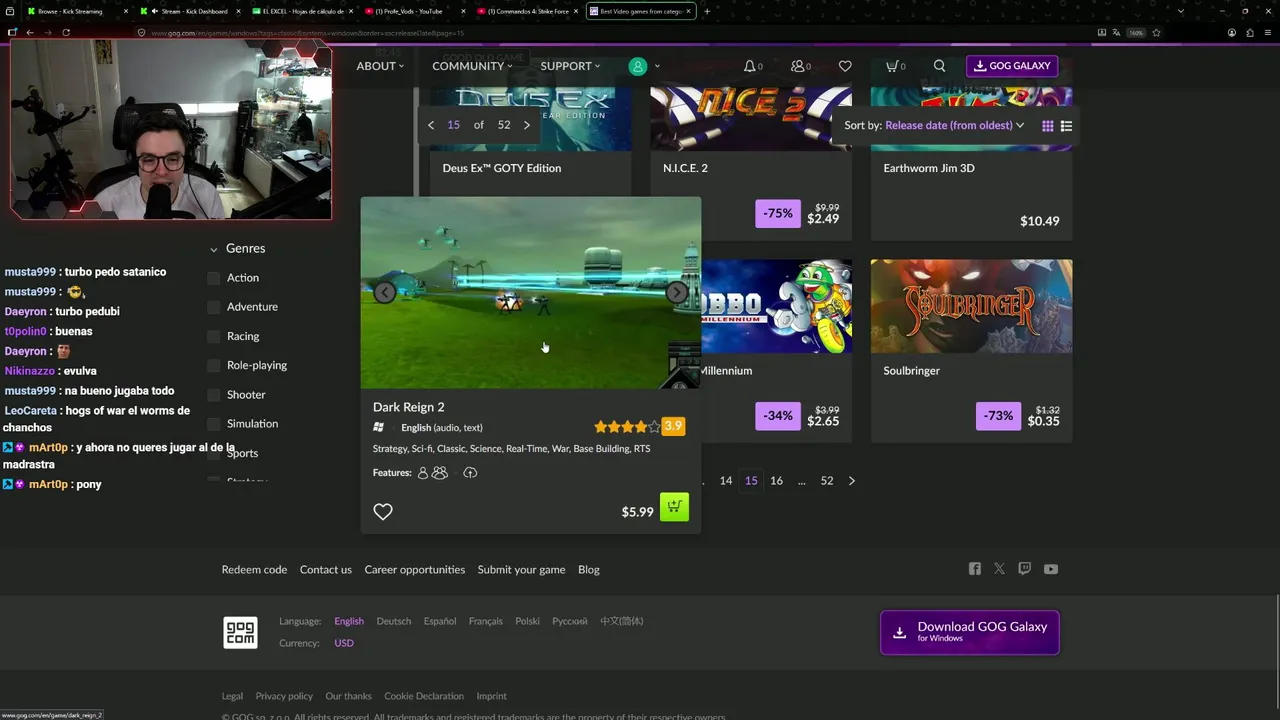The width and height of the screenshot is (1280, 720).
Task: Check the Sports genre filter
Action: 213,453
